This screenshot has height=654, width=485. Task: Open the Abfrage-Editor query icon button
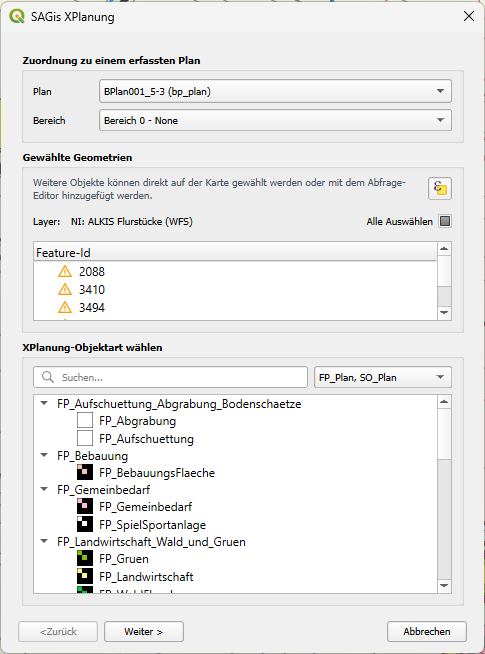pyautogui.click(x=440, y=189)
